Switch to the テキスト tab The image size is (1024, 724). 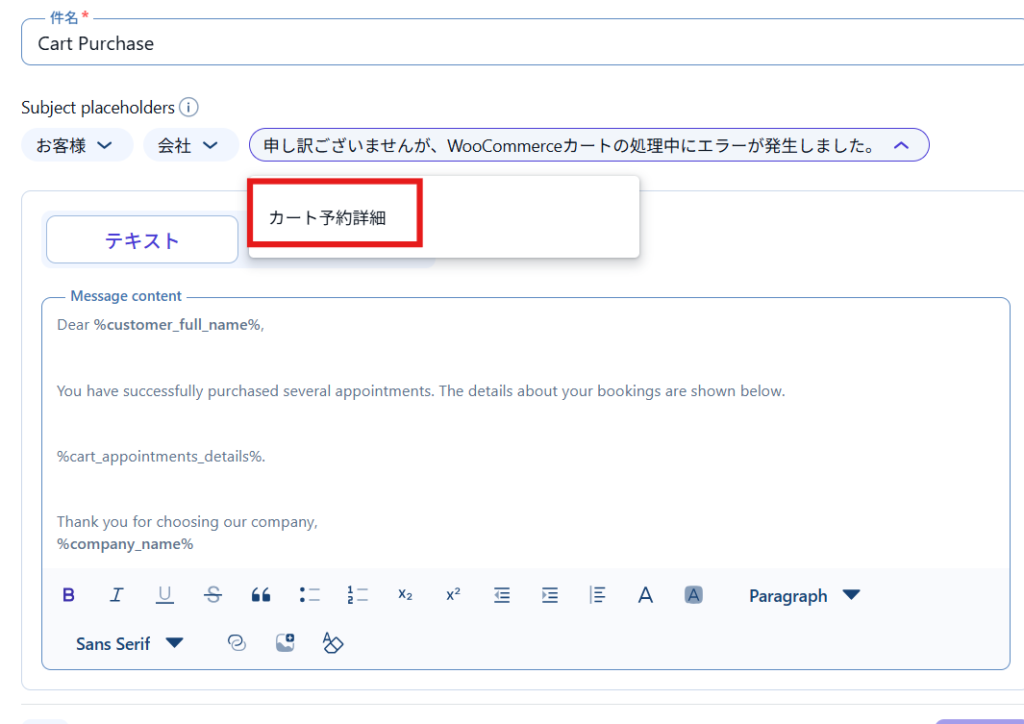pyautogui.click(x=142, y=240)
